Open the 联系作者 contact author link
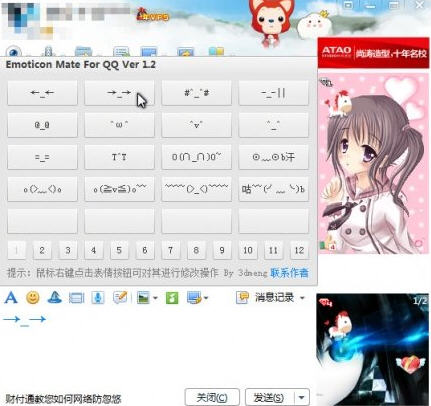The image size is (431, 406). point(289,273)
